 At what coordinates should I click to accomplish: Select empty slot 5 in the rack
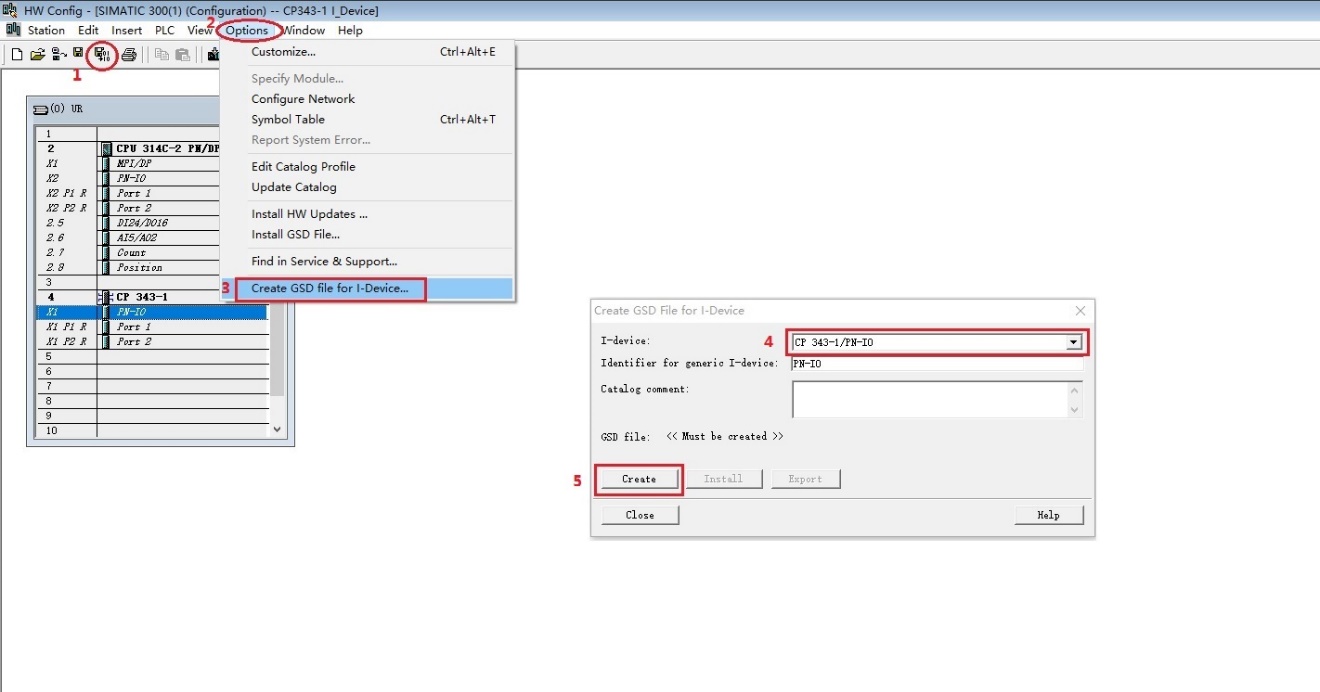click(x=152, y=356)
